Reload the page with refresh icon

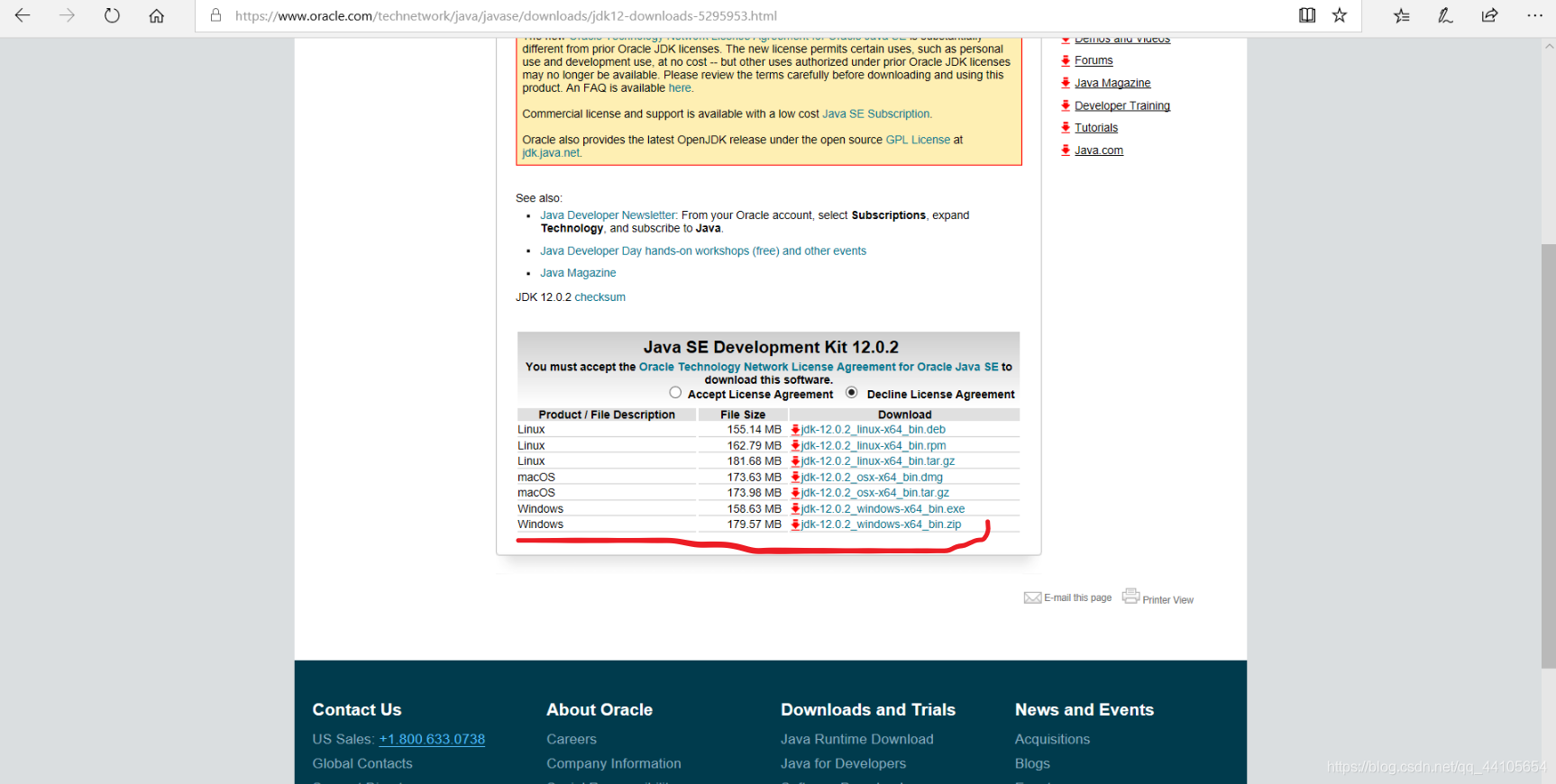click(112, 15)
